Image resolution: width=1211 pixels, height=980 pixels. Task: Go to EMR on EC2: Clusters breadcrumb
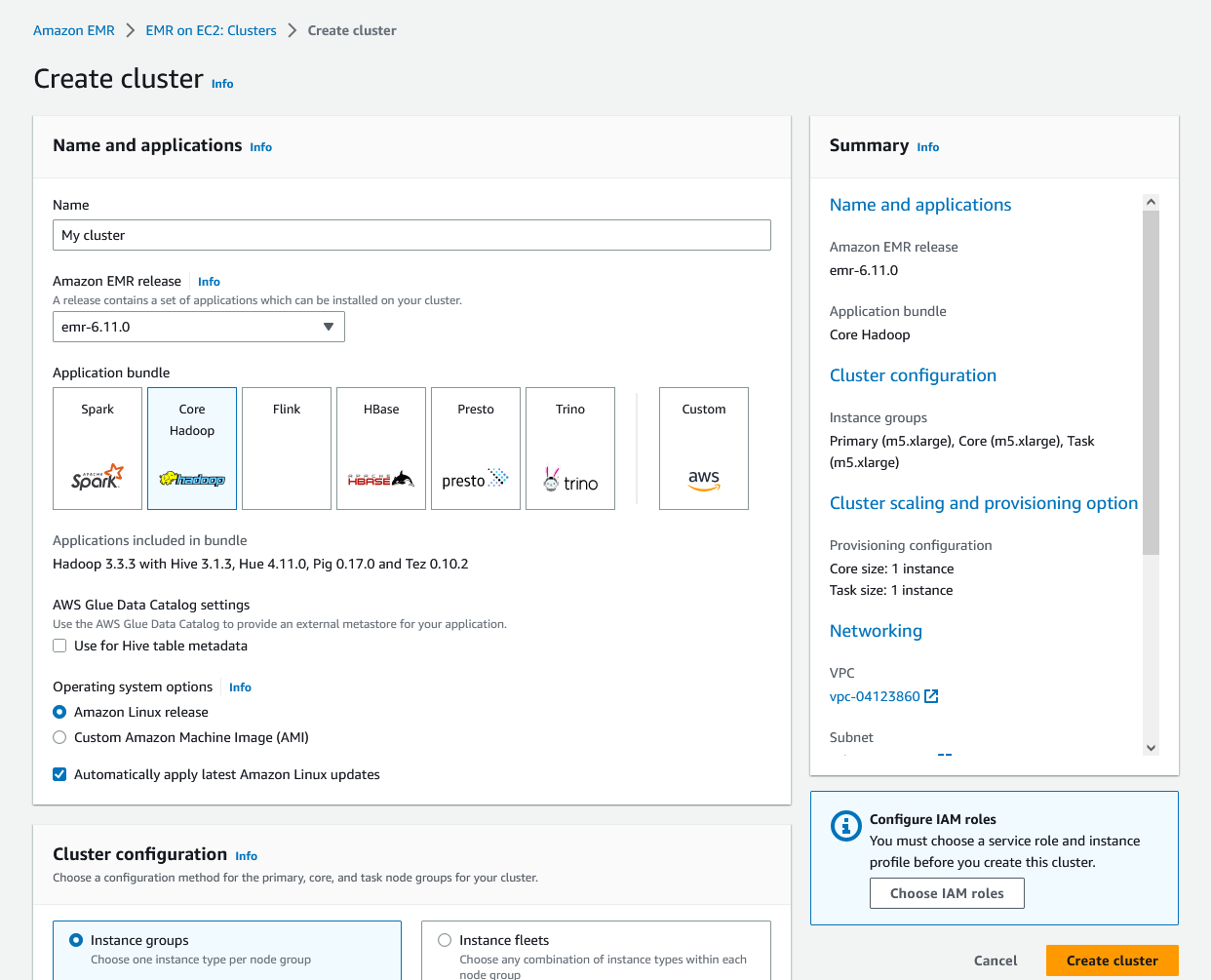212,30
